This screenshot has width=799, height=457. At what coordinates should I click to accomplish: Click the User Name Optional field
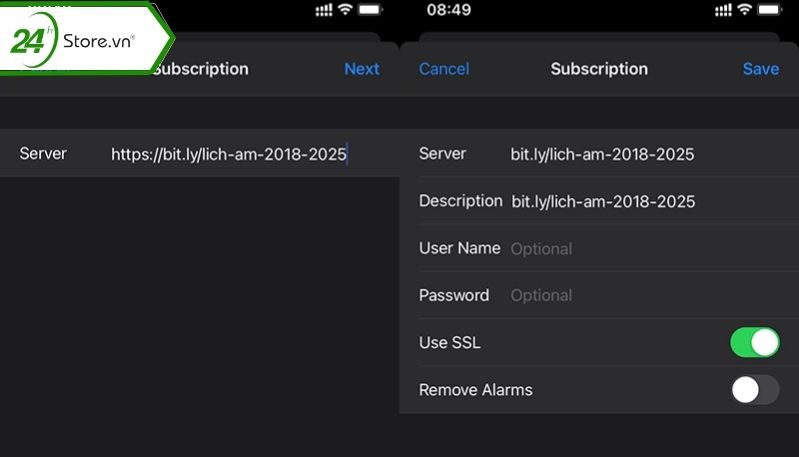point(541,249)
